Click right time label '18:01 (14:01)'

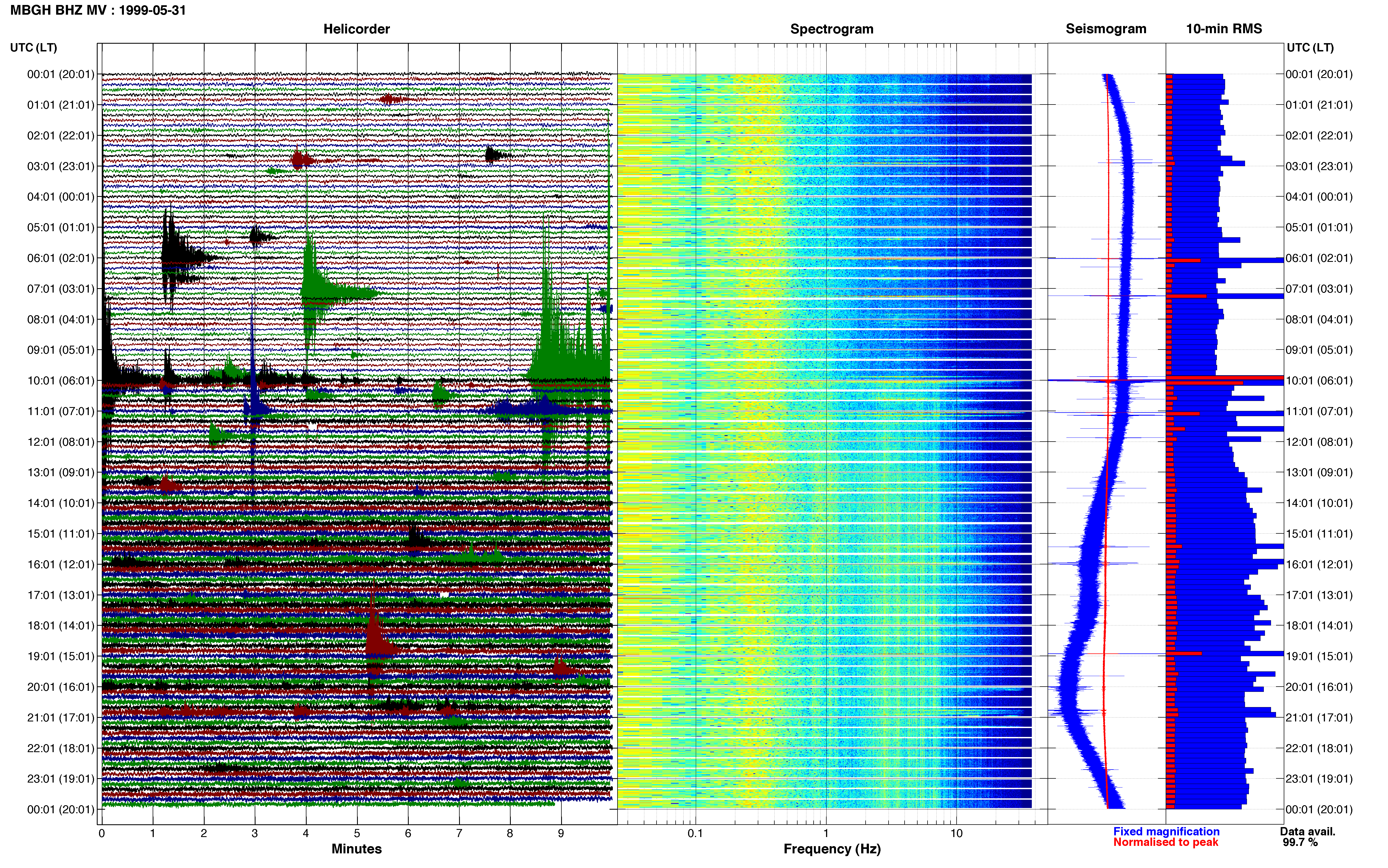(1319, 626)
